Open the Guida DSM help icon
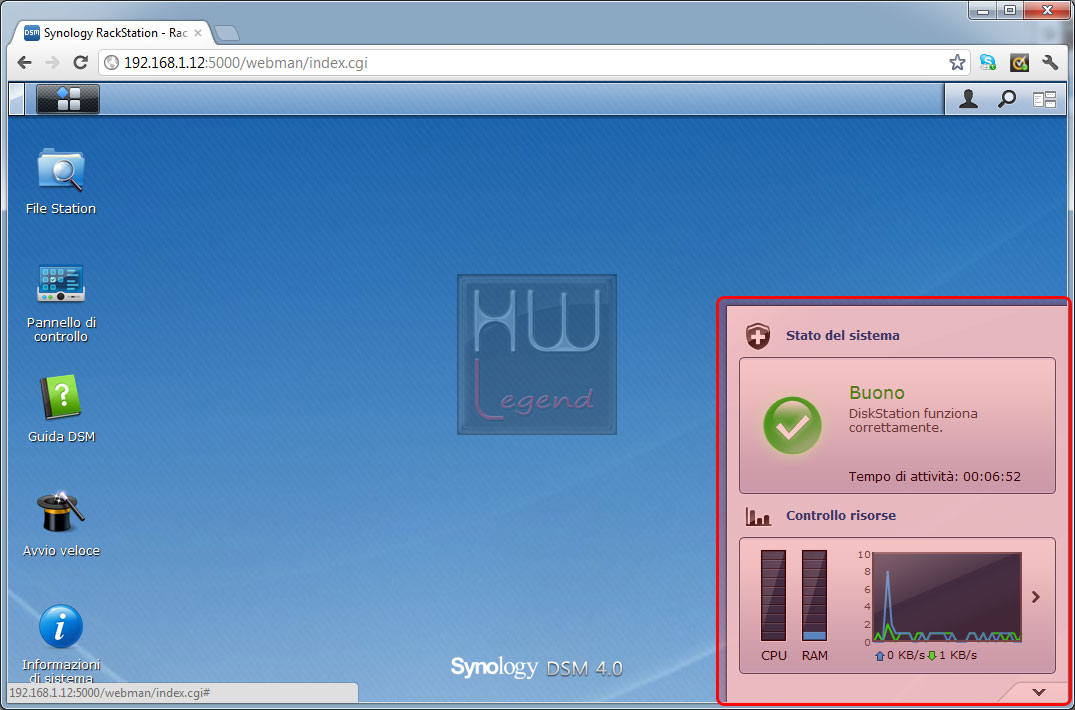 [60, 397]
